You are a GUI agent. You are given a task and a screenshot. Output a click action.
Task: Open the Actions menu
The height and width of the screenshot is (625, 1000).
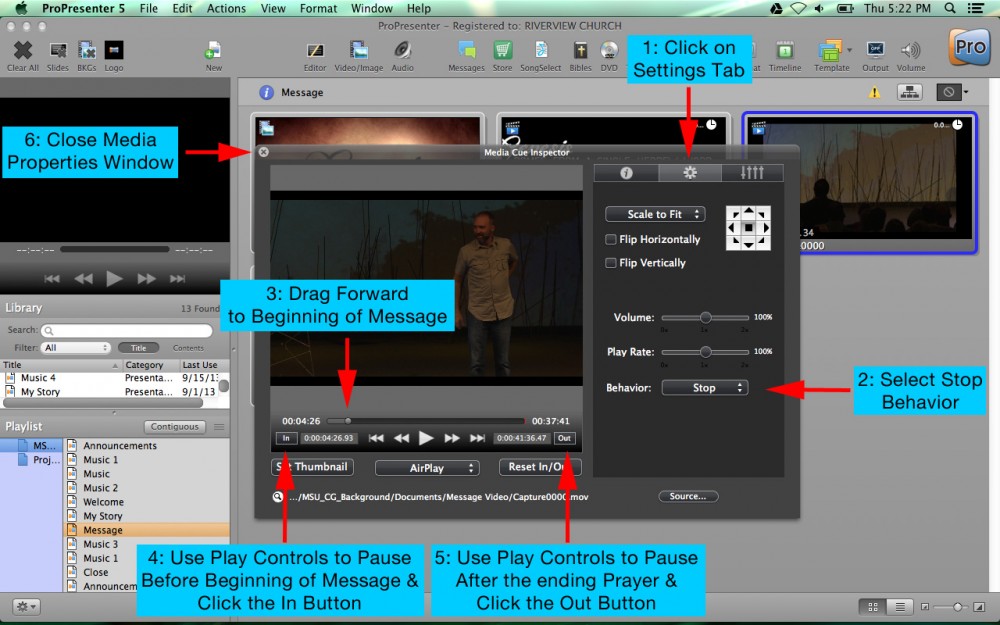click(x=226, y=8)
